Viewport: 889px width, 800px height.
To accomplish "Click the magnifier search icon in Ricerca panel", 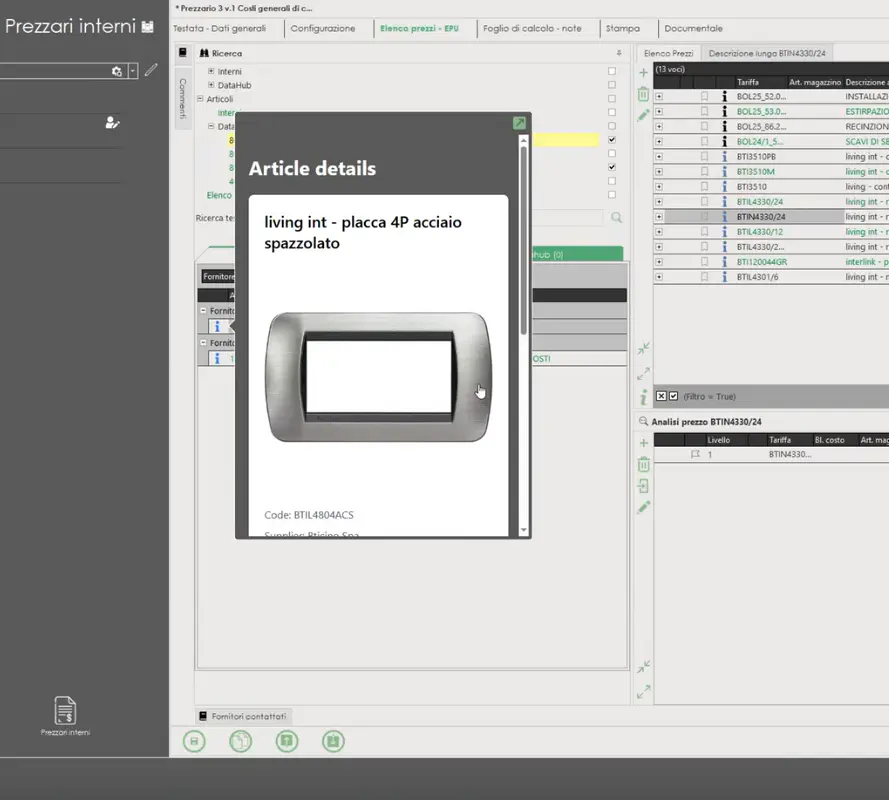I will [x=617, y=217].
